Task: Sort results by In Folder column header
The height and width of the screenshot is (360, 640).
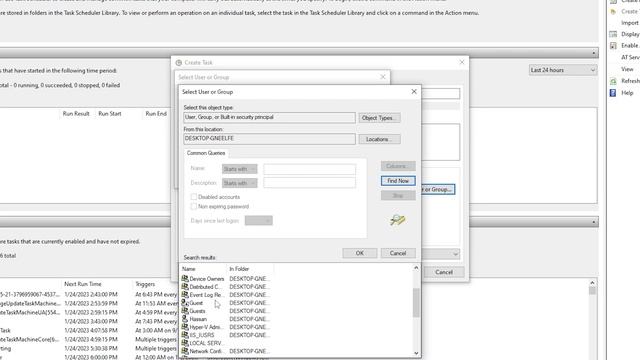Action: click(250, 269)
